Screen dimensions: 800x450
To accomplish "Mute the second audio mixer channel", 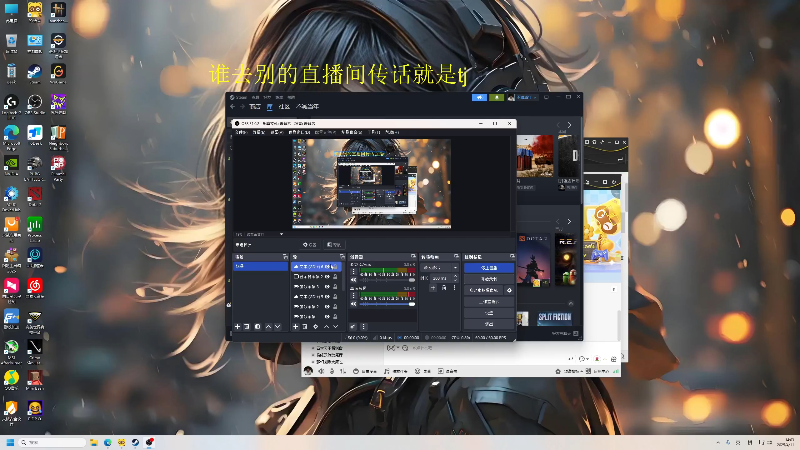I will (x=353, y=304).
